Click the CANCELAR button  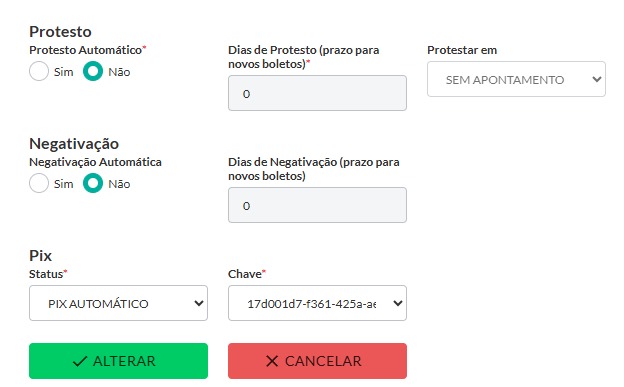(x=317, y=361)
